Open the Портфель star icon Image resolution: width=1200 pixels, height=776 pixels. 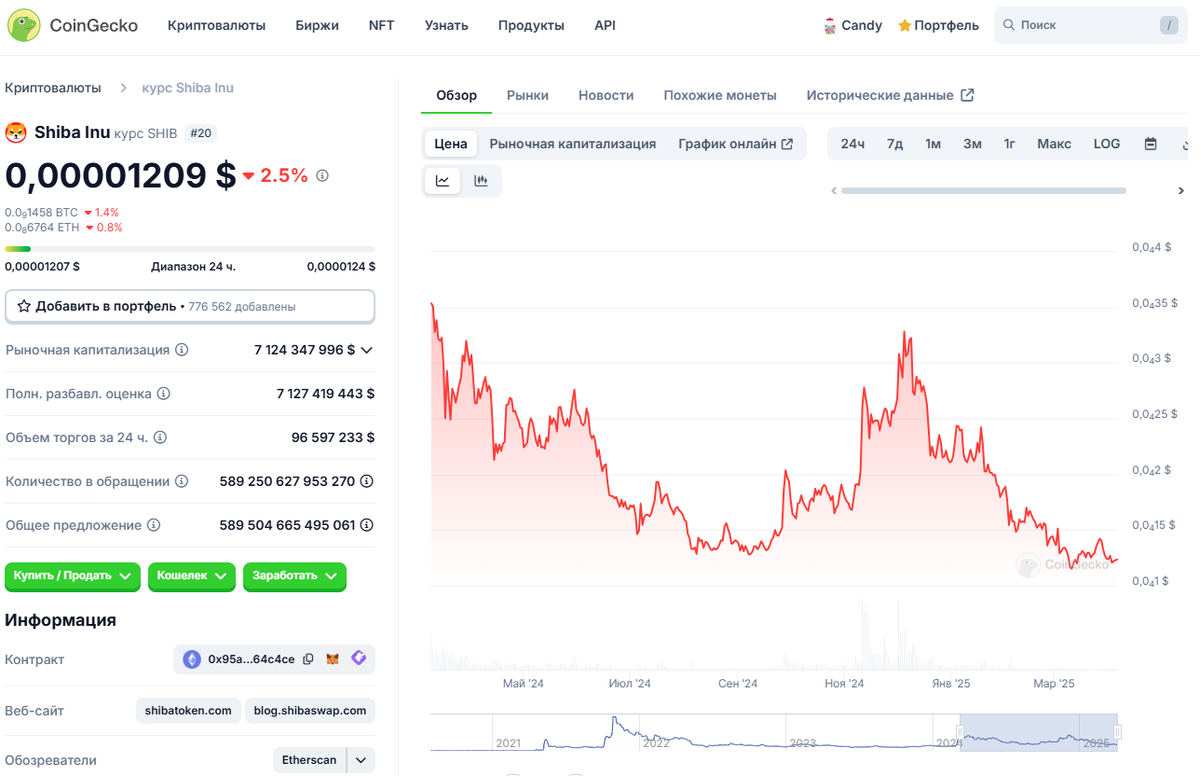point(904,26)
